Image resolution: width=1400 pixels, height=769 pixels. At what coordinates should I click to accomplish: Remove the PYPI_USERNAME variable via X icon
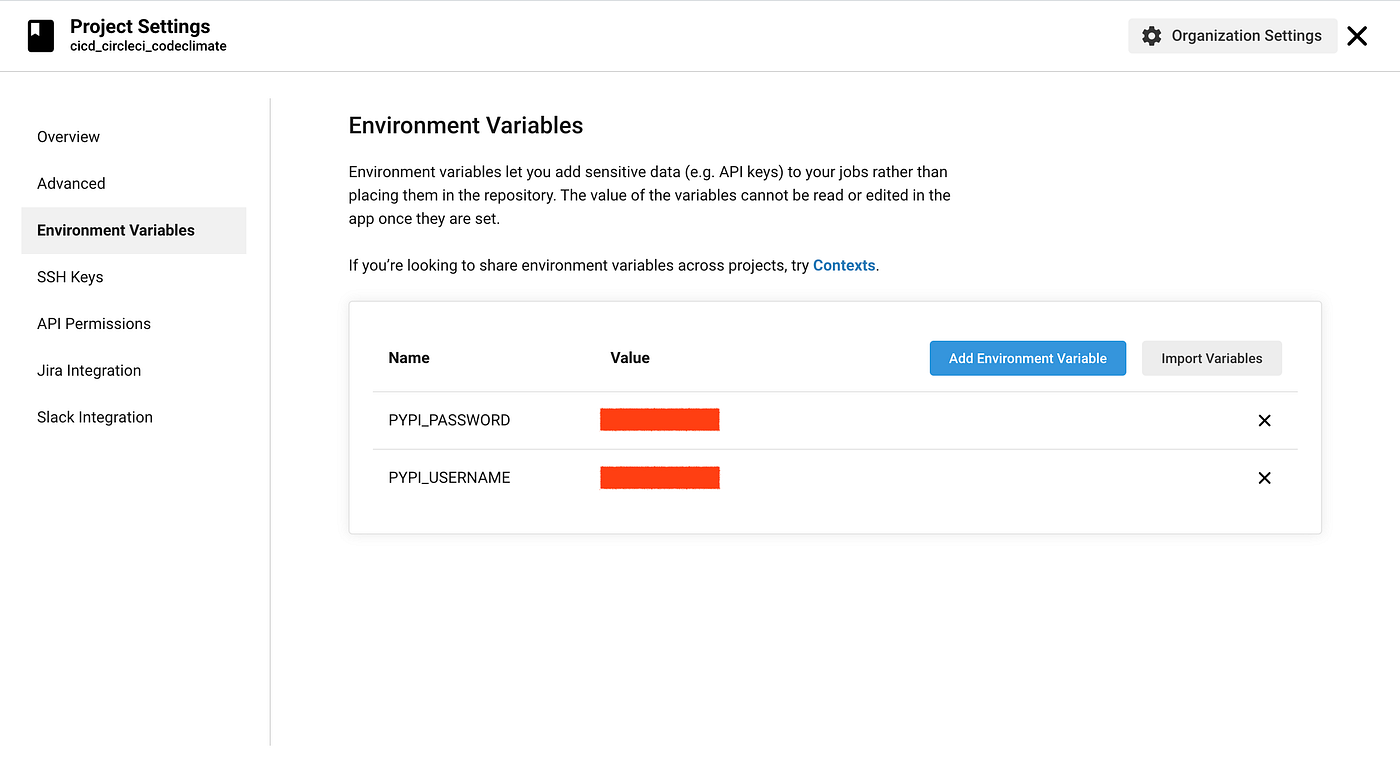1264,477
